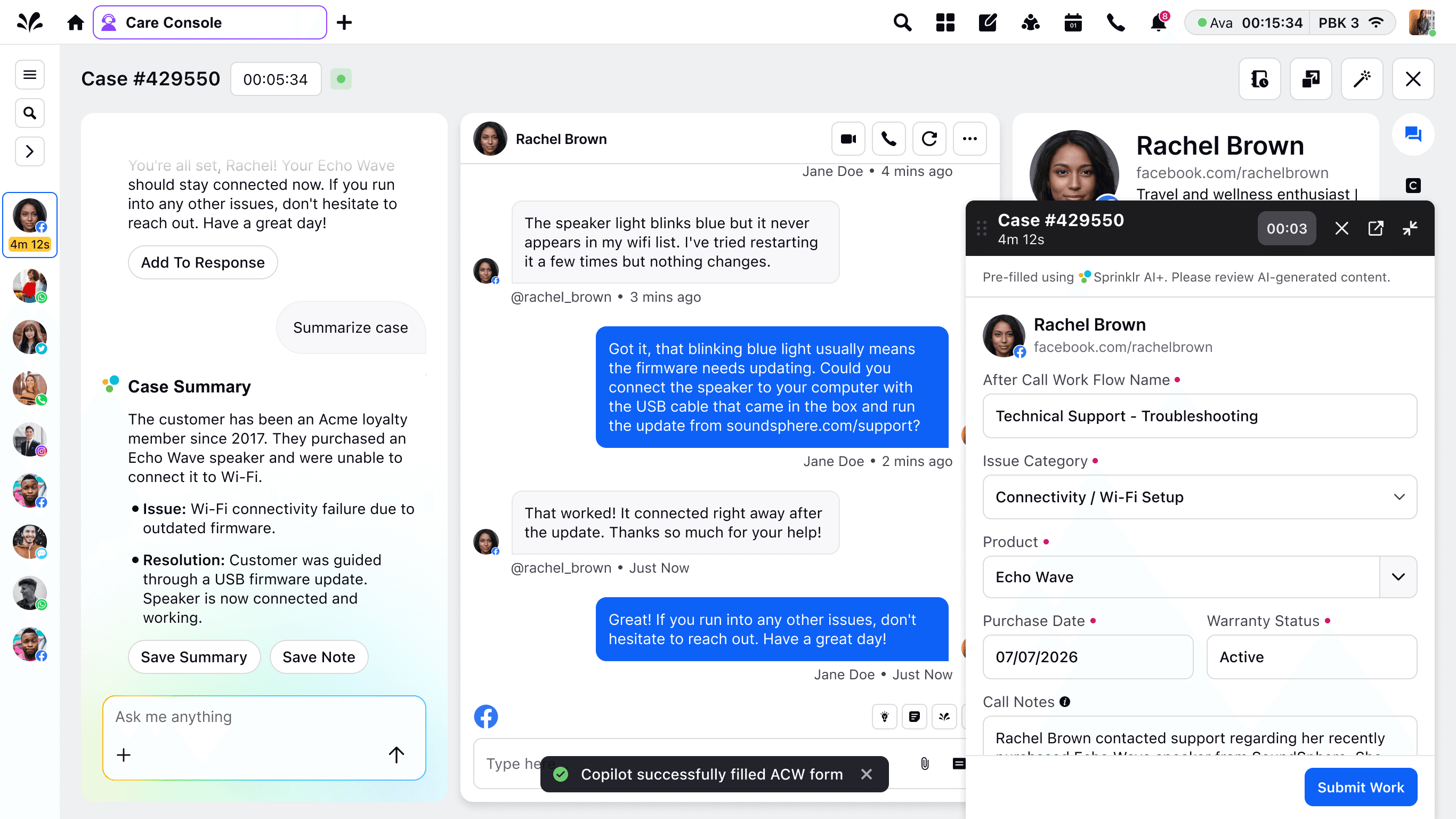Click Submit Work button

tap(1361, 788)
